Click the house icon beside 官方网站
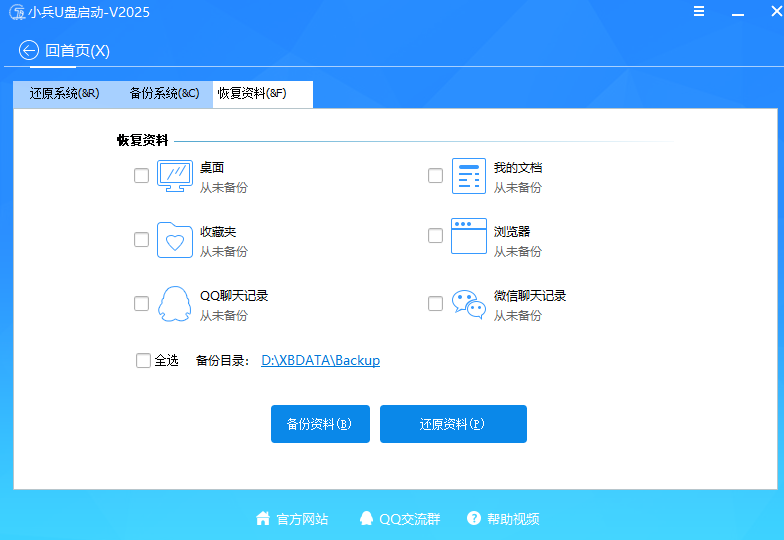Screen dimensions: 784x540 [x=262, y=518]
